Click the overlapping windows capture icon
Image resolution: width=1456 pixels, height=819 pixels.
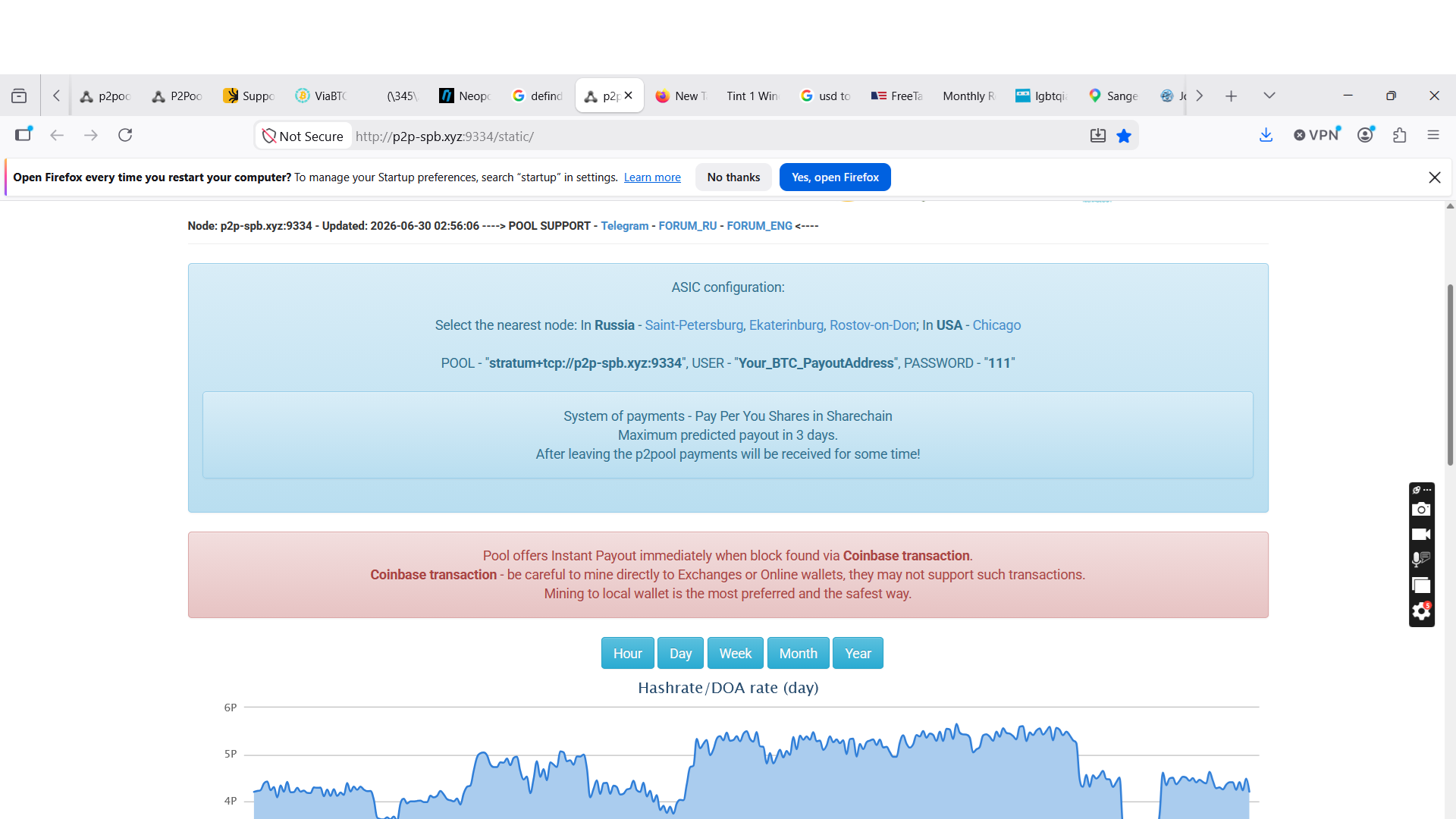pyautogui.click(x=1421, y=585)
